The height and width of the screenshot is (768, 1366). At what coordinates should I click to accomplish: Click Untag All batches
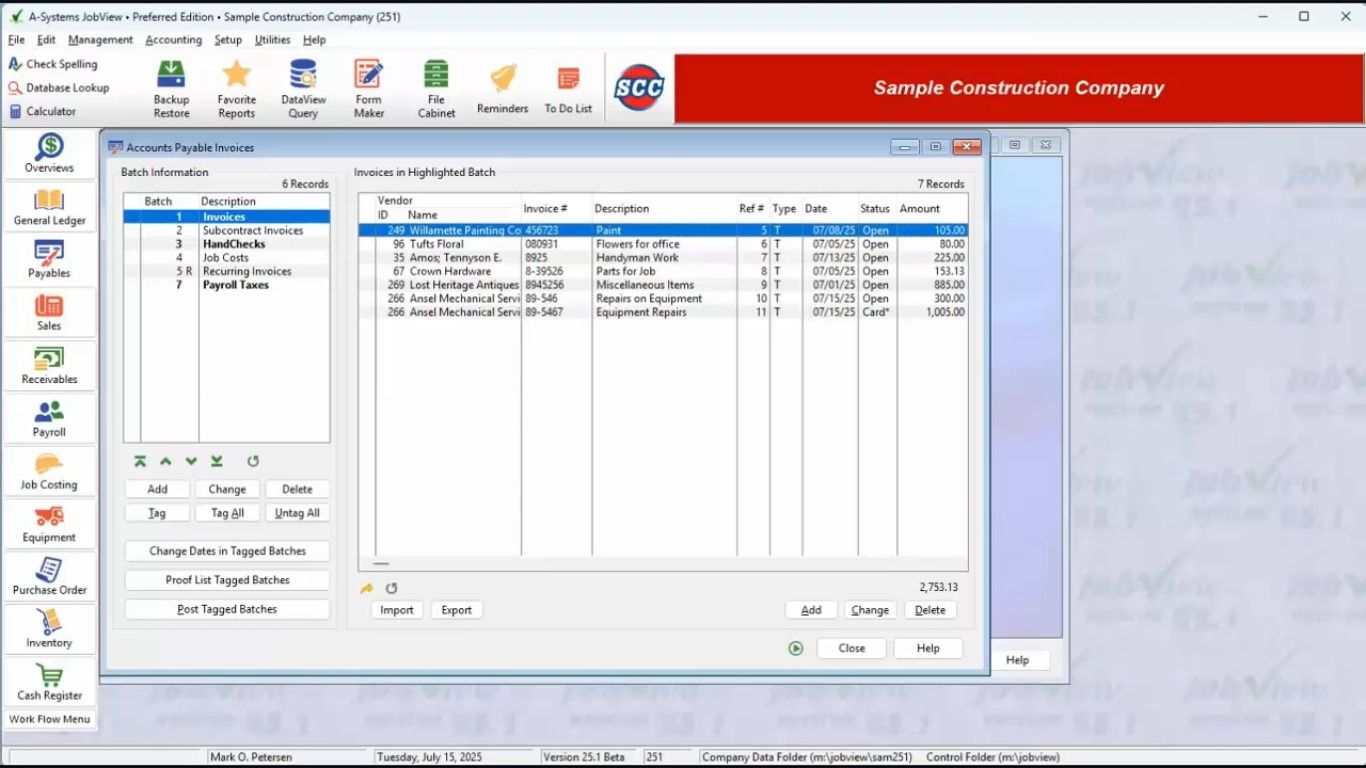297,513
